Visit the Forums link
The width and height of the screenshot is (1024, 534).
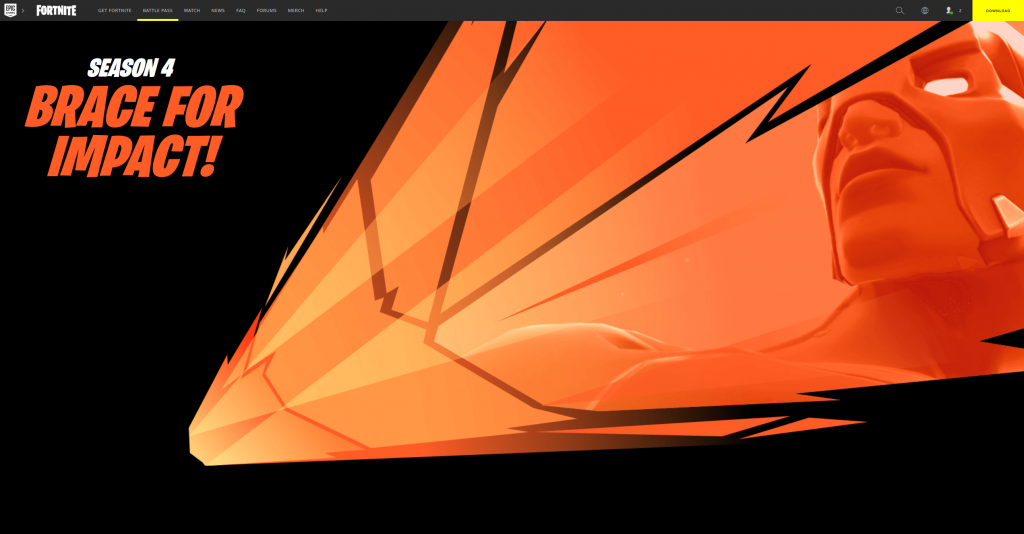pyautogui.click(x=266, y=10)
